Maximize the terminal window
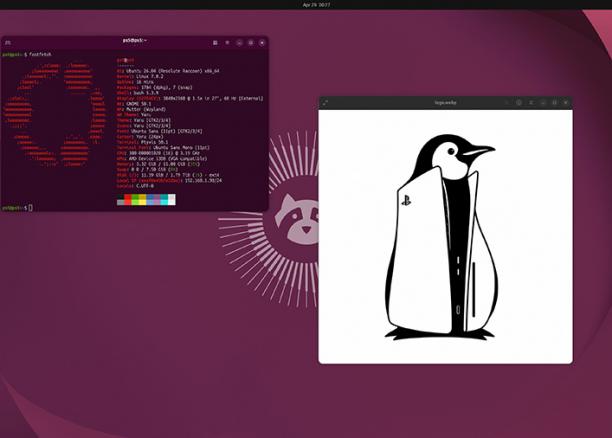 point(251,43)
